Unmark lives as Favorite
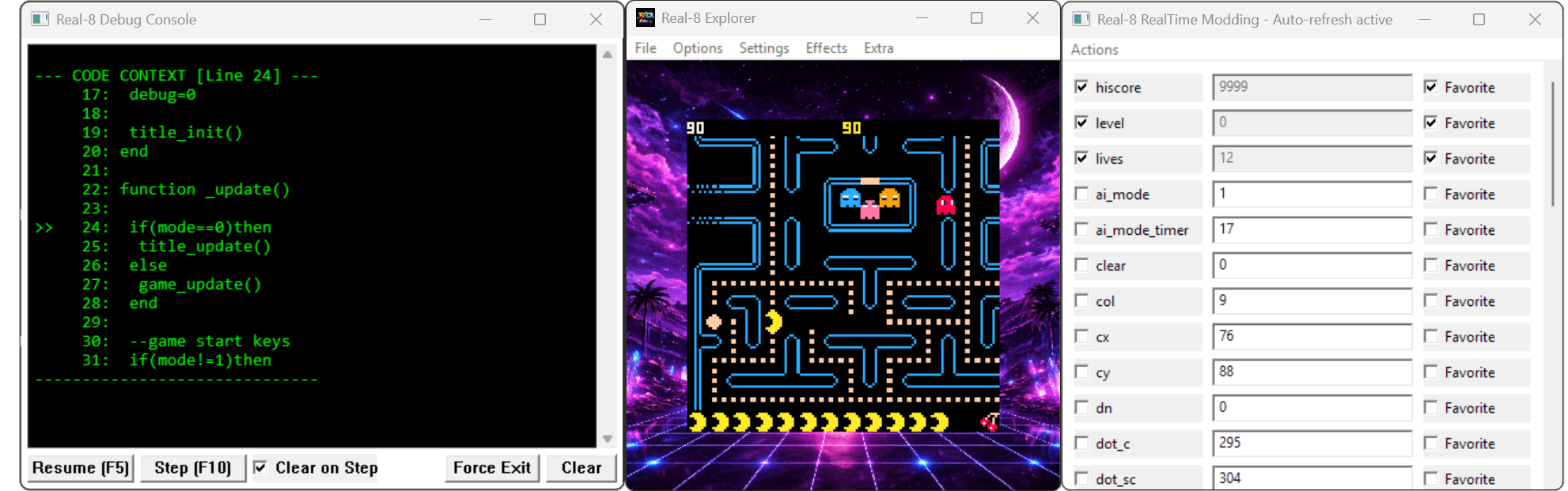Viewport: 1568px width, 491px height. point(1430,158)
